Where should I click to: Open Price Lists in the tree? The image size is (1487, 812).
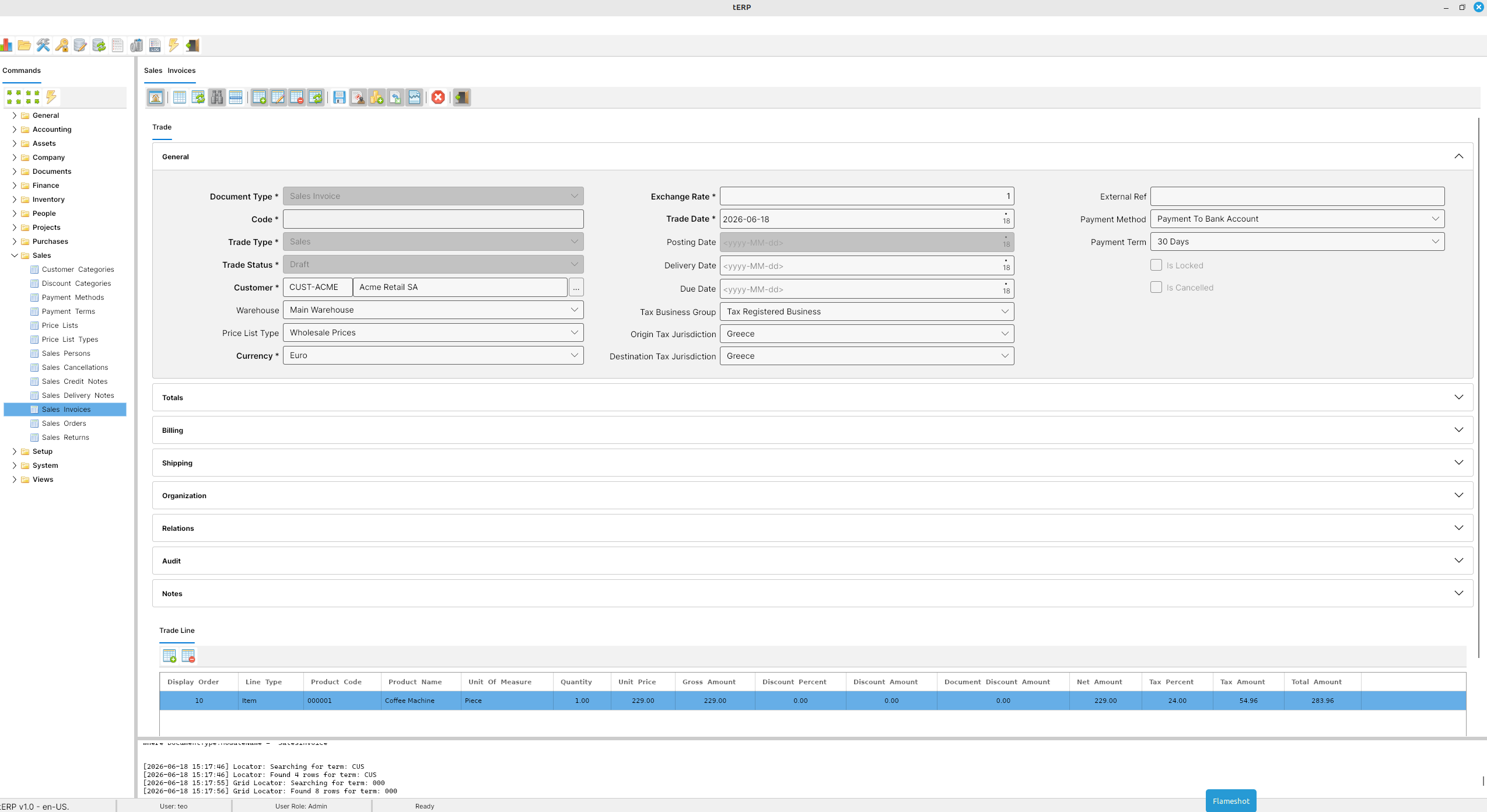(60, 325)
